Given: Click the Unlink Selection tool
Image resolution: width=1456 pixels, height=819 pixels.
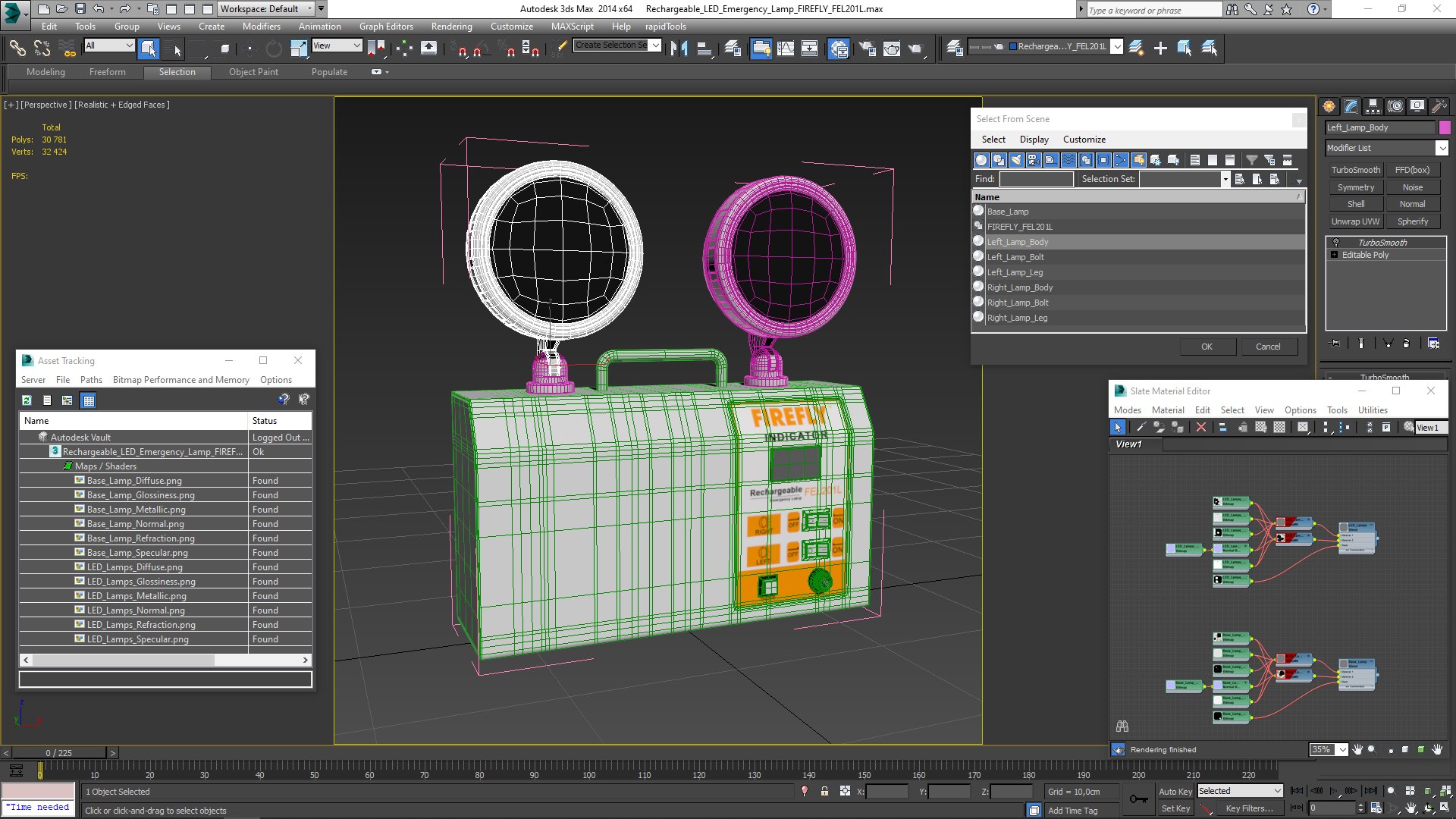Looking at the screenshot, I should tap(42, 49).
